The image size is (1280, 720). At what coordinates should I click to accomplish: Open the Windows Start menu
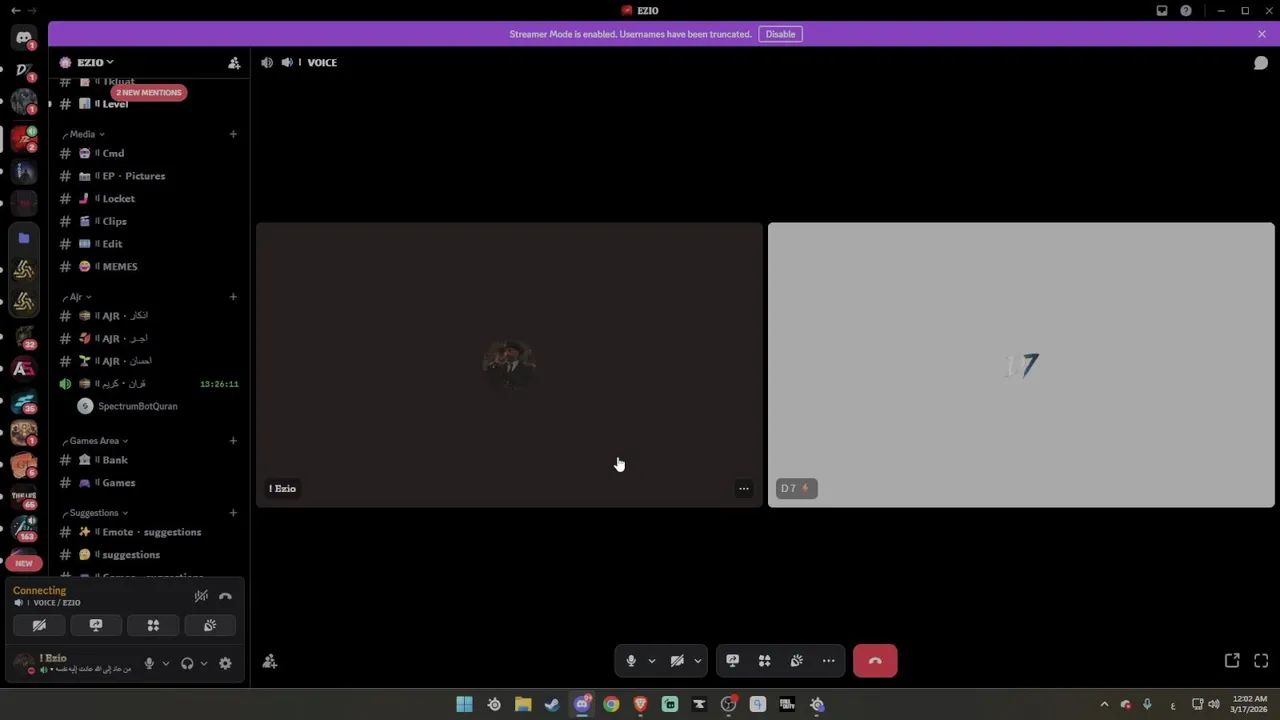click(464, 705)
